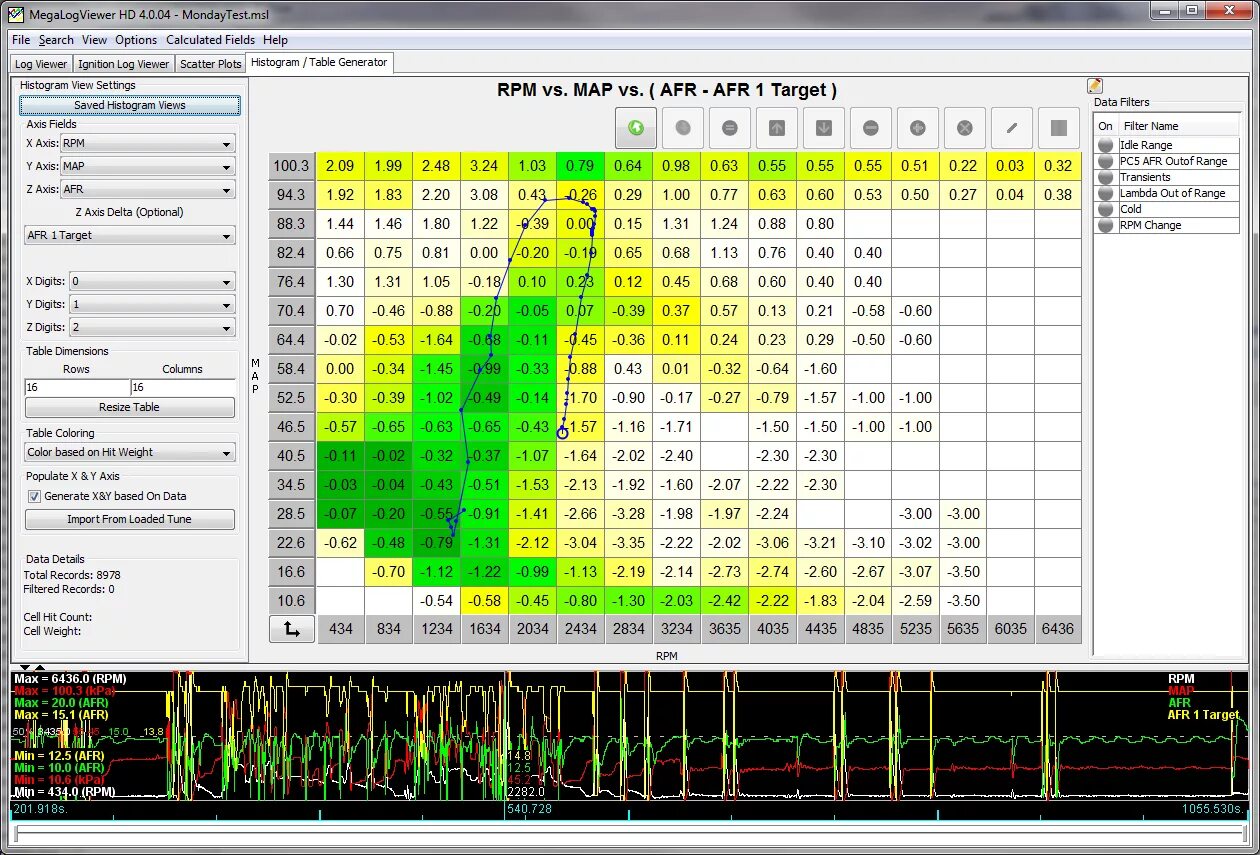This screenshot has height=855, width=1260.
Task: Open the Z Axis AFR dropdown
Action: (x=148, y=189)
